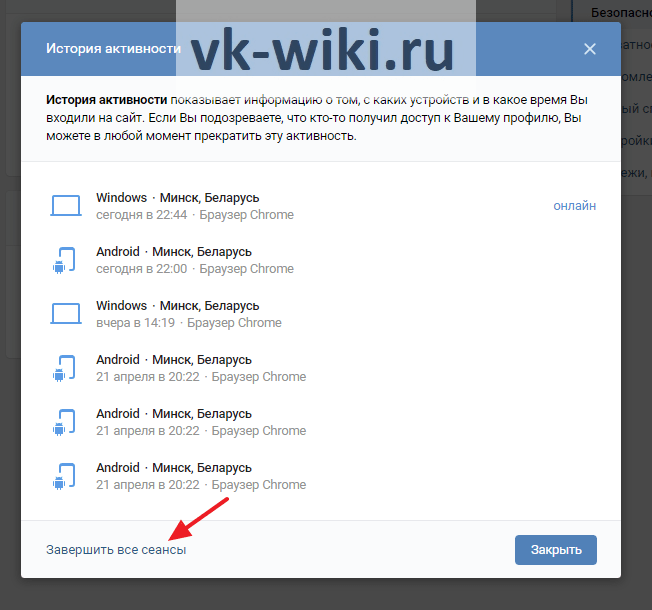Click Браузер Chrome text in first session
Screen dimensions: 652x610
click(x=246, y=215)
